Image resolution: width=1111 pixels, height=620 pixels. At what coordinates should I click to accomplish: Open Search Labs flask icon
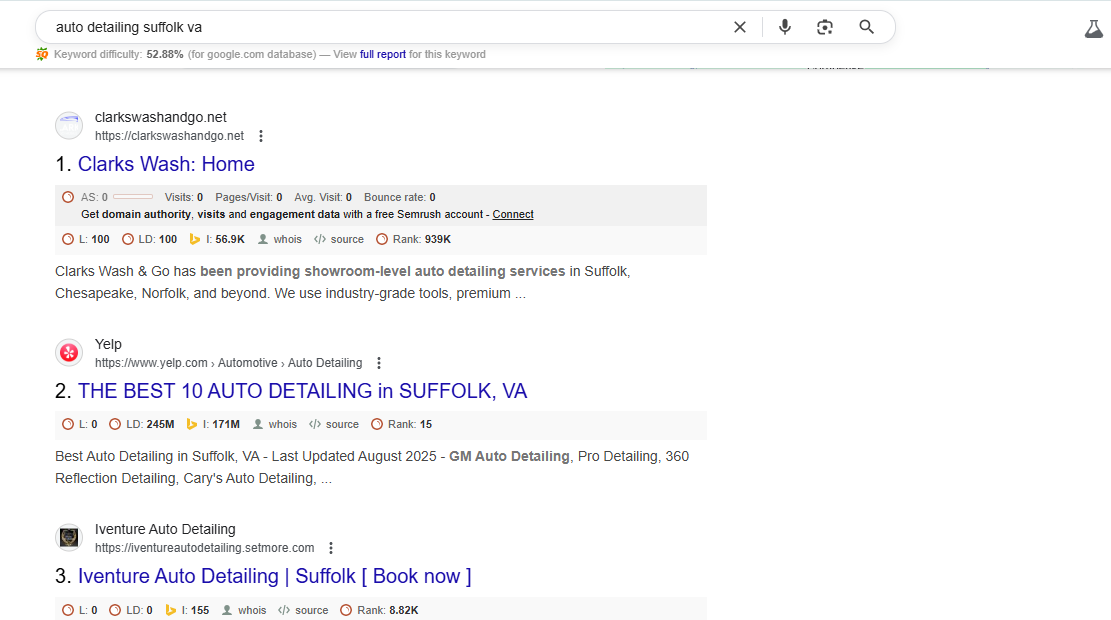(x=1093, y=29)
